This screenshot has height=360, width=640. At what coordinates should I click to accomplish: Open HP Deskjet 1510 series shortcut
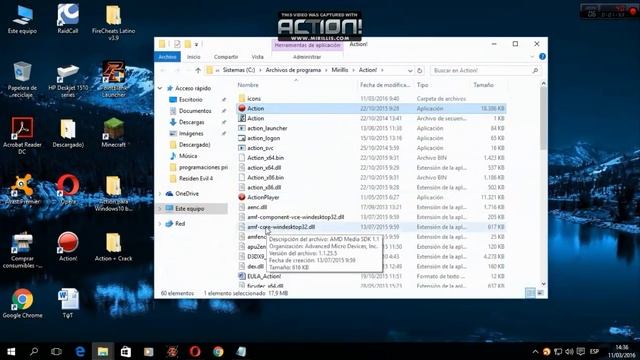coord(68,80)
